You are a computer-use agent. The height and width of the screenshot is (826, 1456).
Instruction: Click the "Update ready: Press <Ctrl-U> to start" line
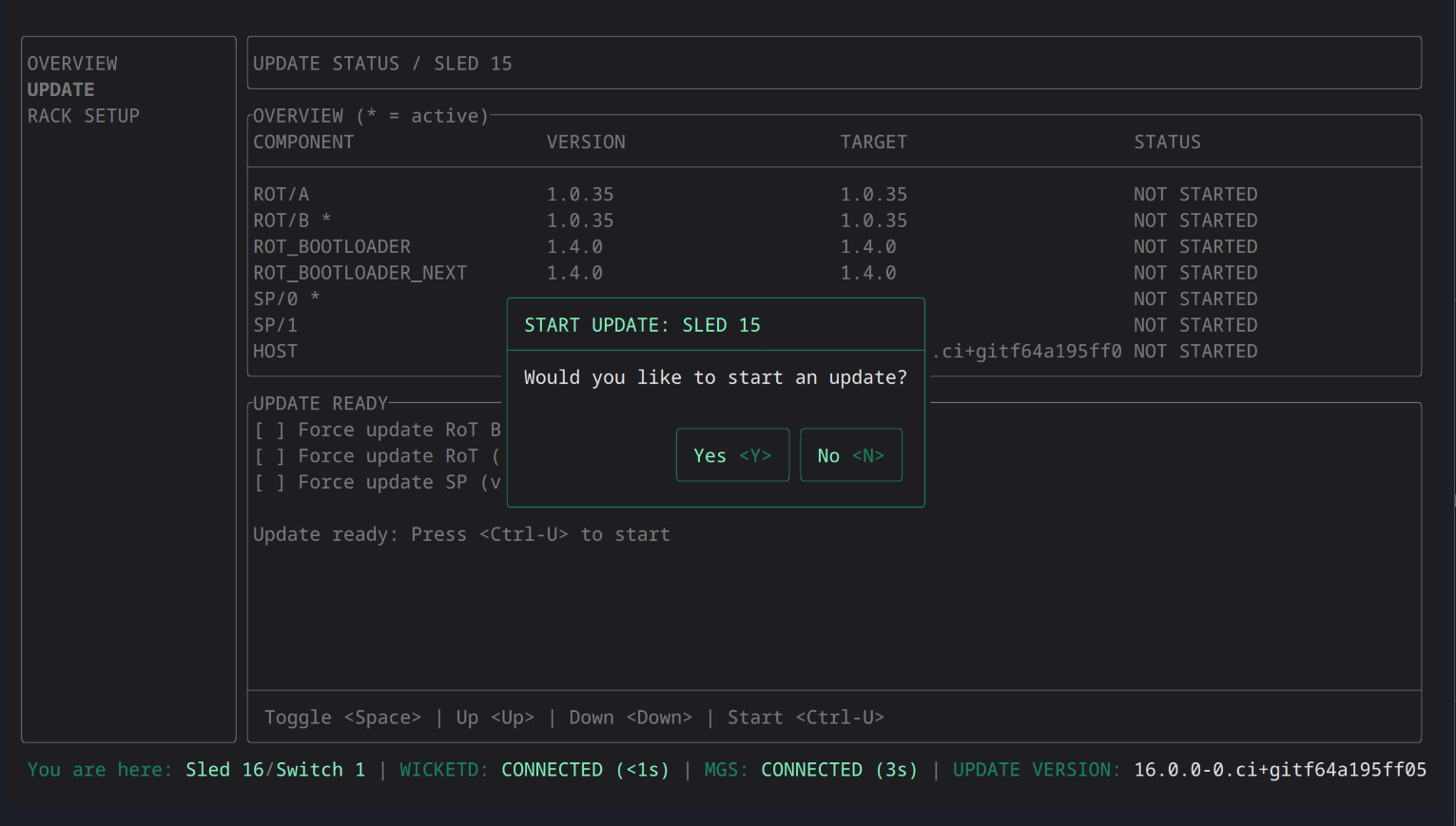(461, 534)
